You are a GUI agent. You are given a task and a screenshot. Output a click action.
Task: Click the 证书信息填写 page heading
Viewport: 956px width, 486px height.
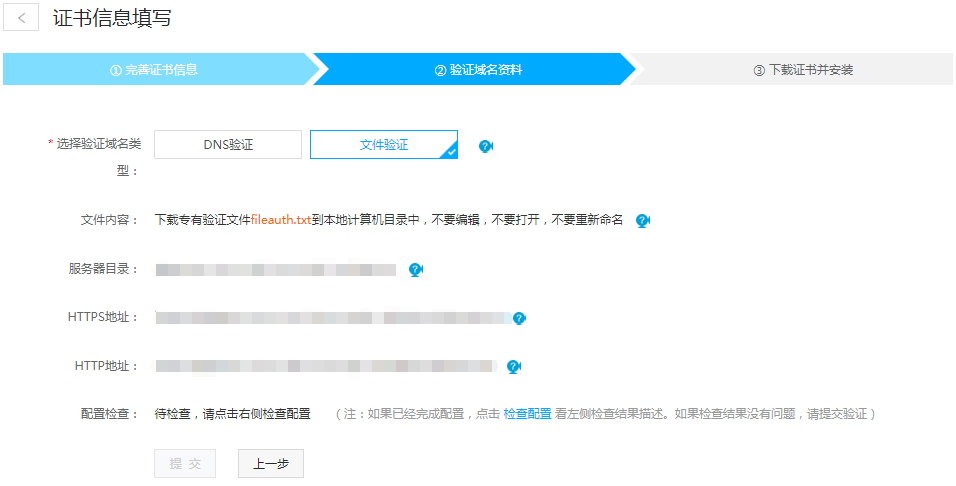[x=112, y=18]
